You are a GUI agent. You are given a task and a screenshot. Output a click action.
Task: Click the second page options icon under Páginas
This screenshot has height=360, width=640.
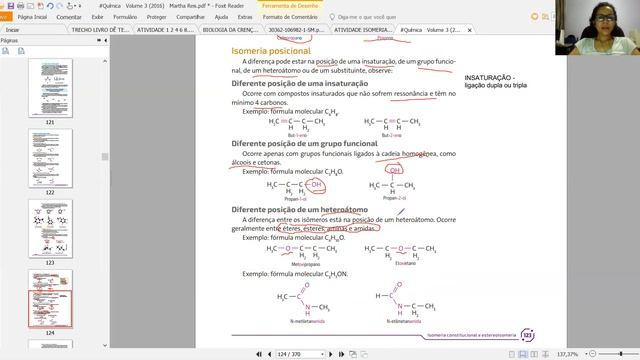(x=21, y=51)
